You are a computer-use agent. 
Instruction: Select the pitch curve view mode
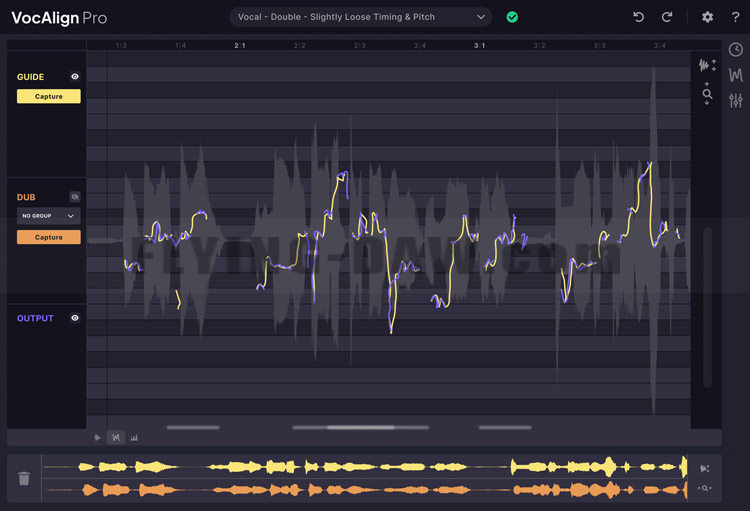[x=116, y=437]
